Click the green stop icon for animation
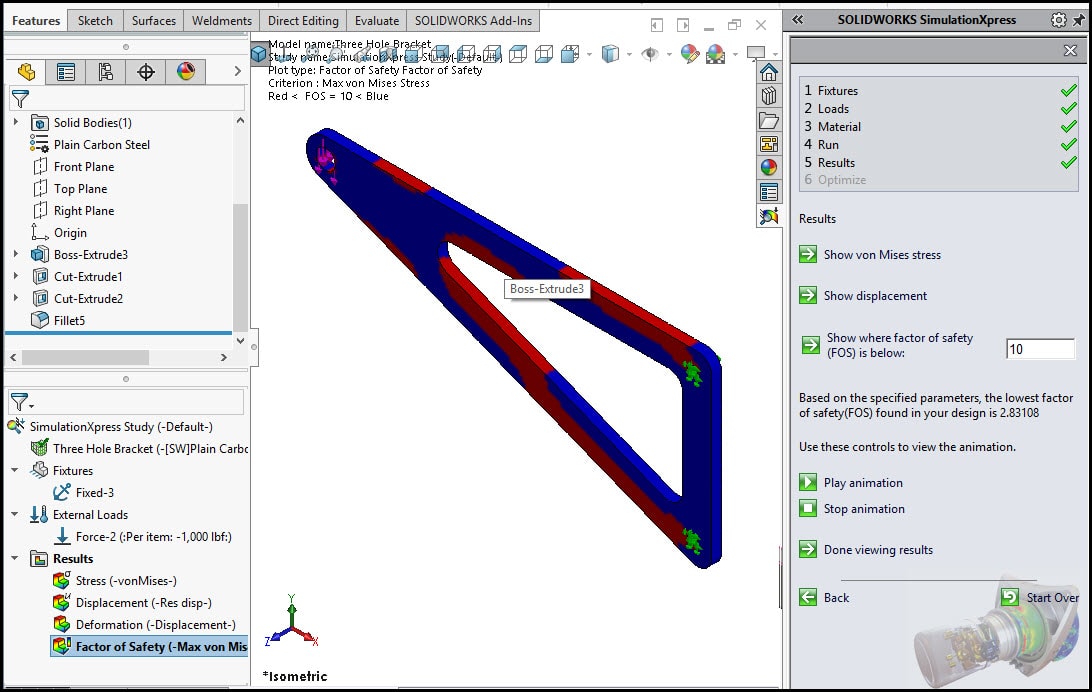Screen dimensions: 1092x692 808,508
